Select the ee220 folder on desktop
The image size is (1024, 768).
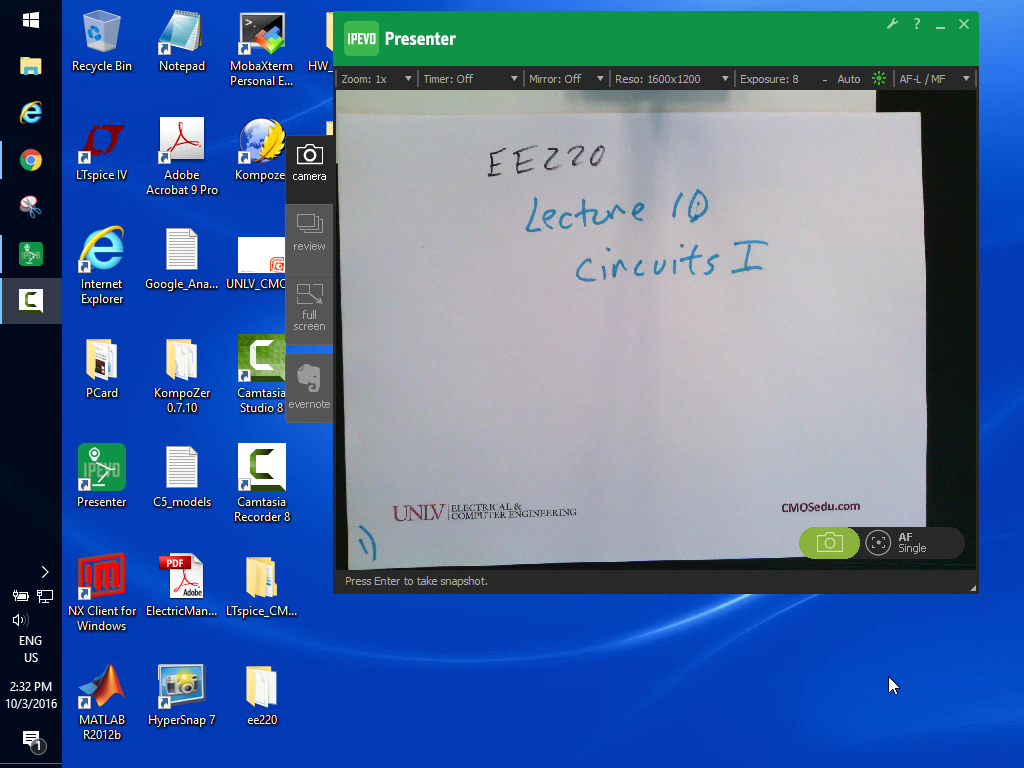pyautogui.click(x=261, y=696)
